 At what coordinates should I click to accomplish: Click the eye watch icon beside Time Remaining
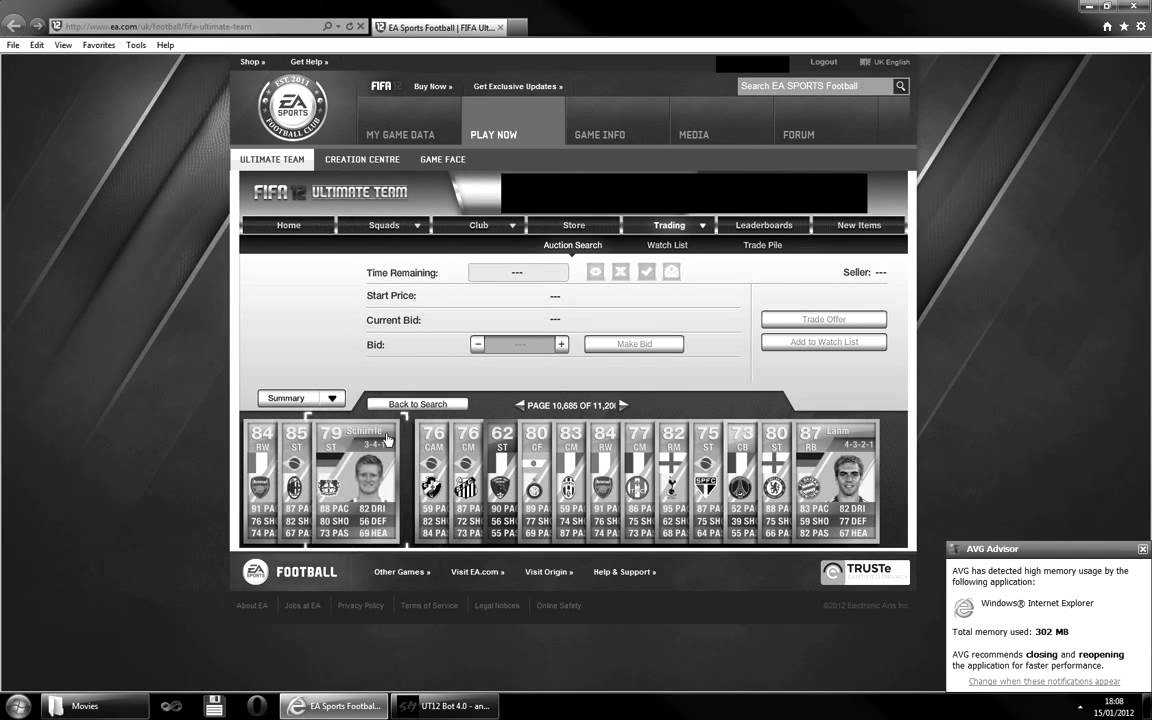(595, 272)
